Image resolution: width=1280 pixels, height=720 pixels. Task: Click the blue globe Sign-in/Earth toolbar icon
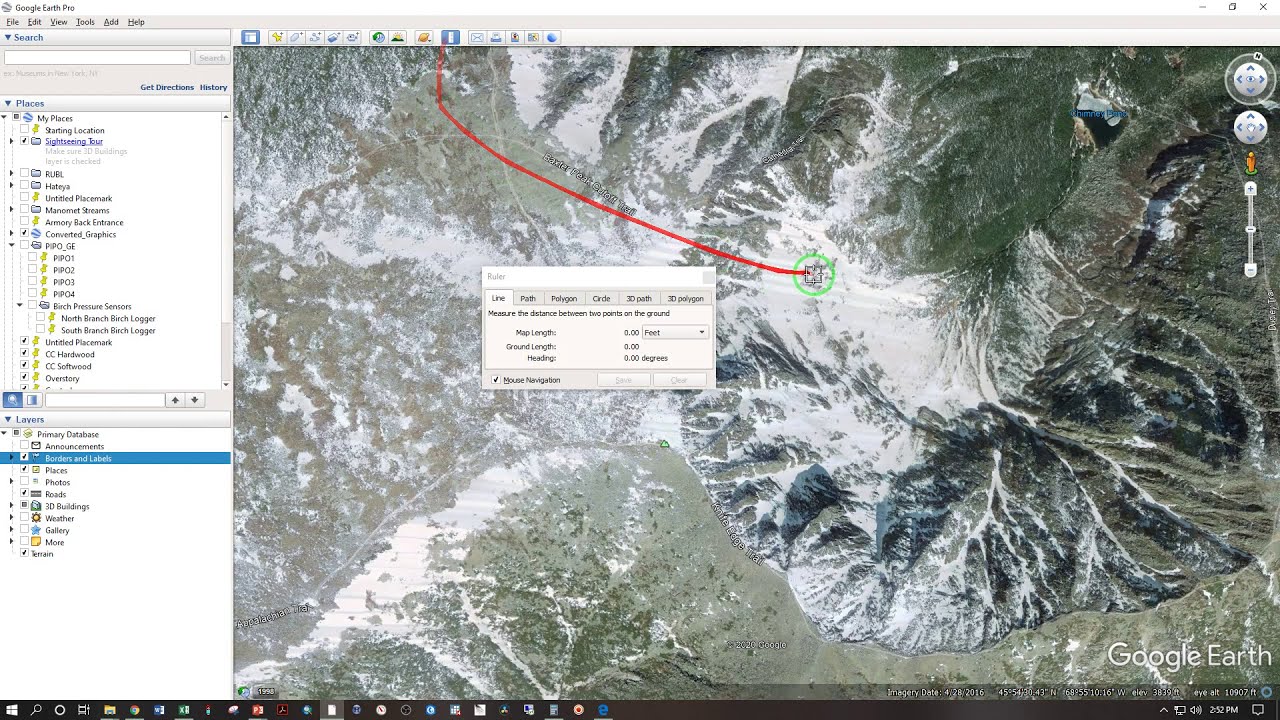pyautogui.click(x=552, y=37)
